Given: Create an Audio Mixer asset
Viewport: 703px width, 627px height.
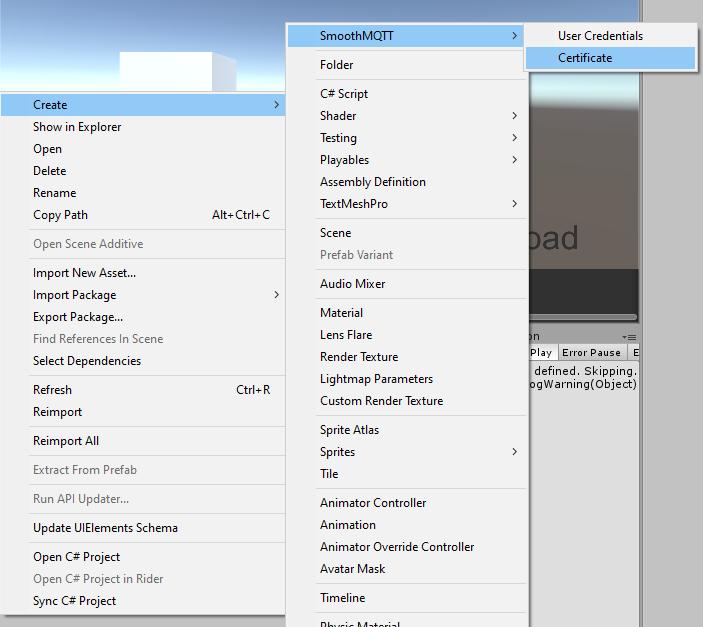Looking at the screenshot, I should coord(406,284).
